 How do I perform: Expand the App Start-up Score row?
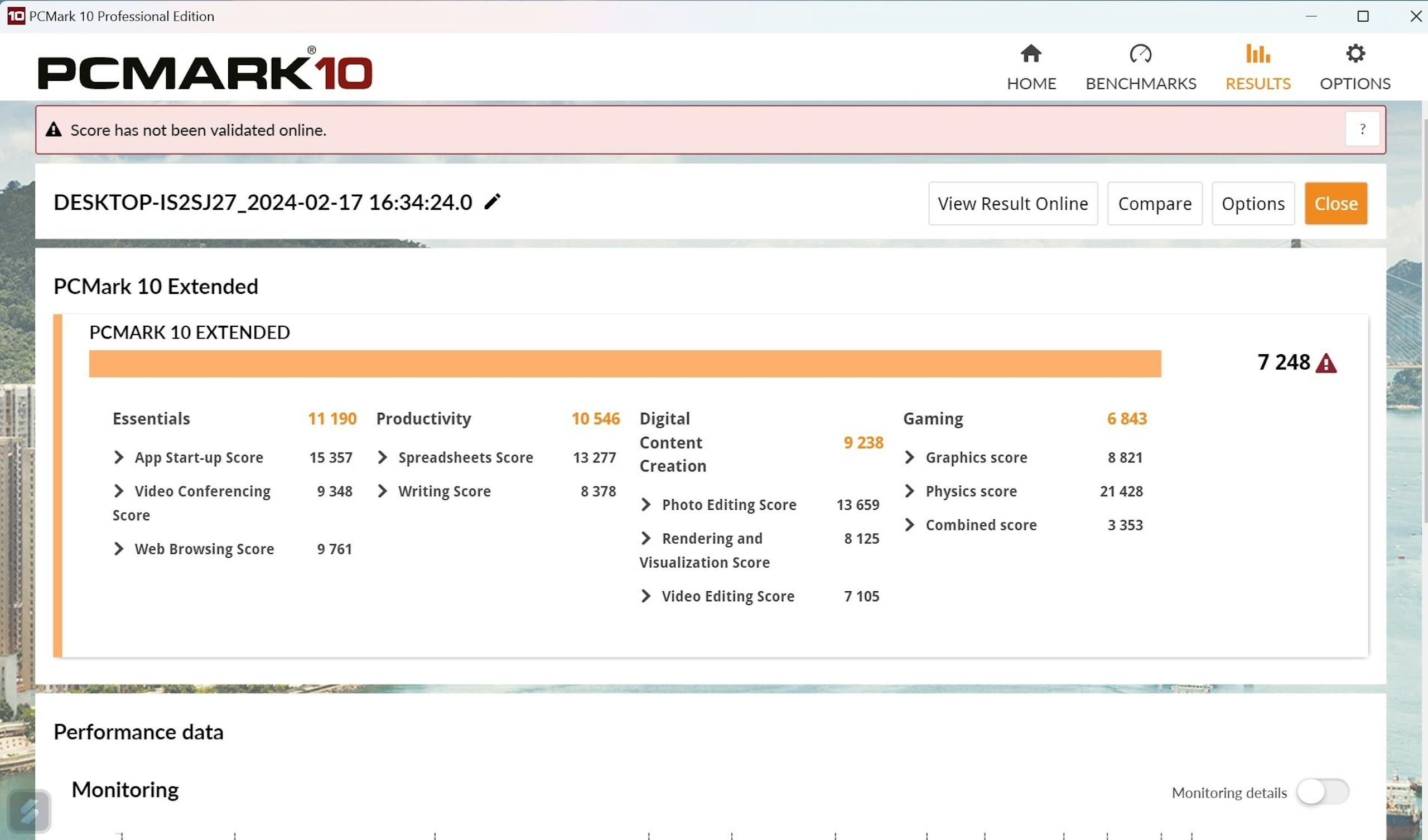pos(118,457)
